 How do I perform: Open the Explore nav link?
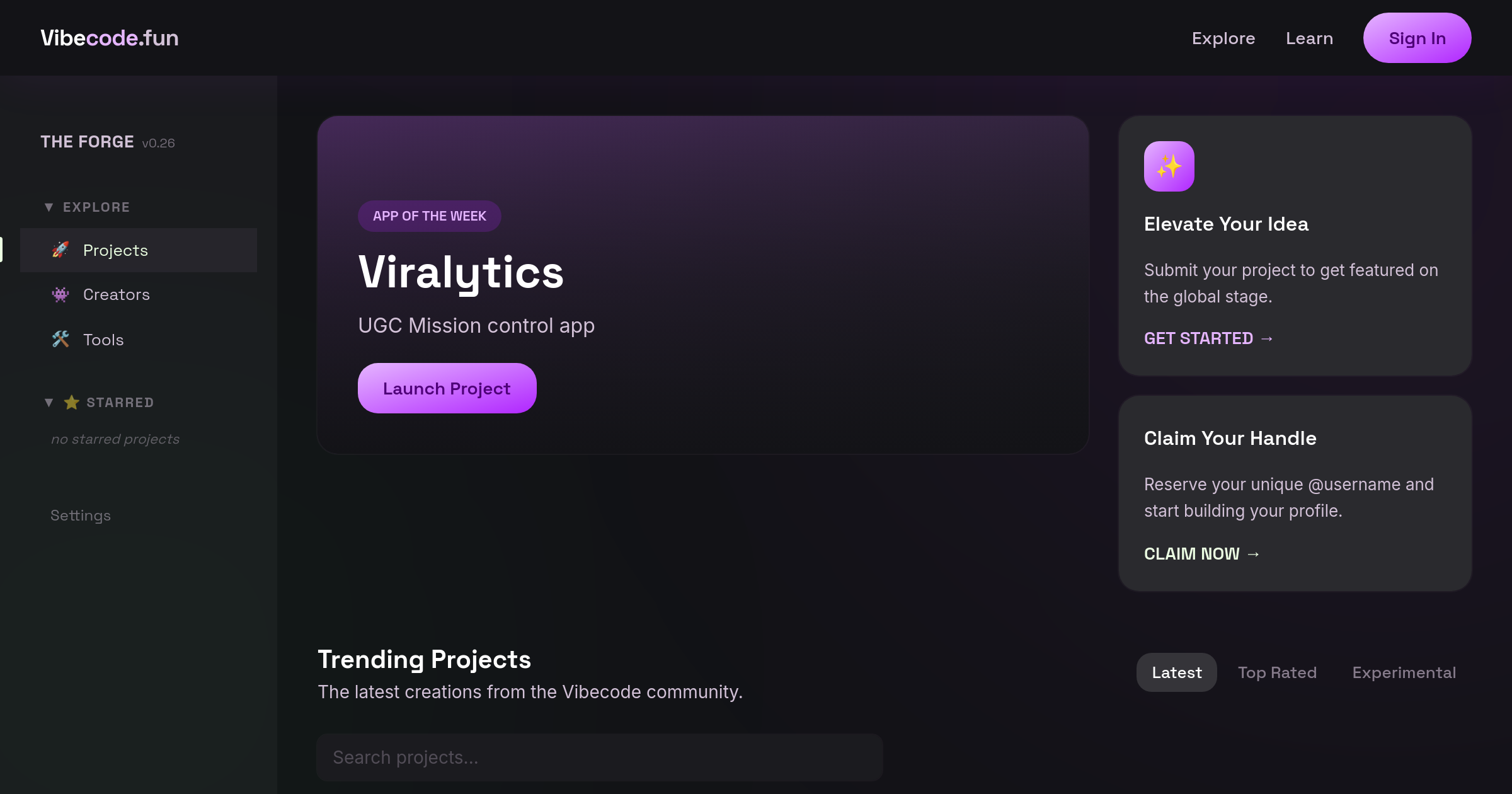(x=1223, y=38)
